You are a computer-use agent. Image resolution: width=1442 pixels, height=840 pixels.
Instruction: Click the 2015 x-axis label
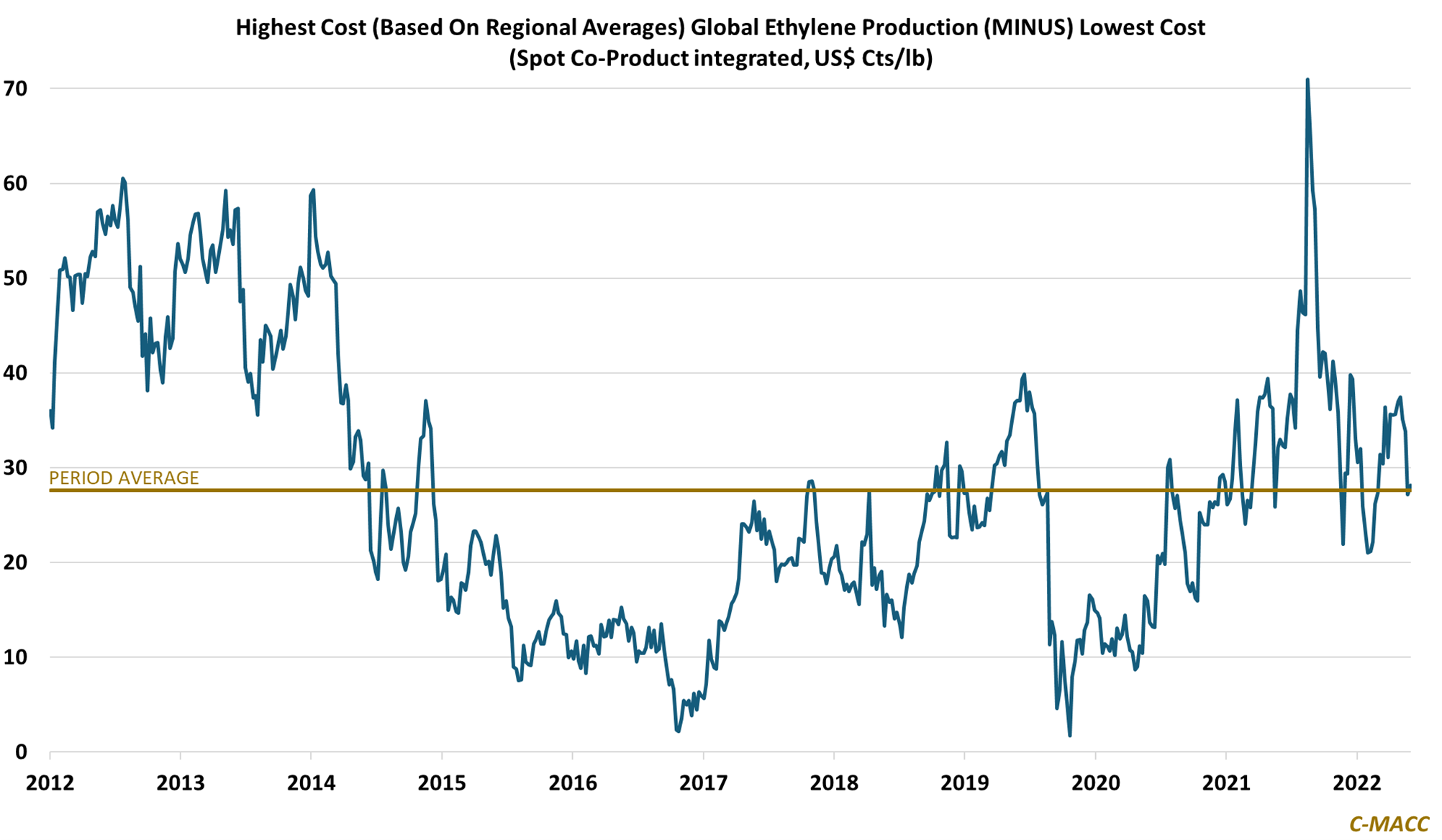[x=442, y=782]
